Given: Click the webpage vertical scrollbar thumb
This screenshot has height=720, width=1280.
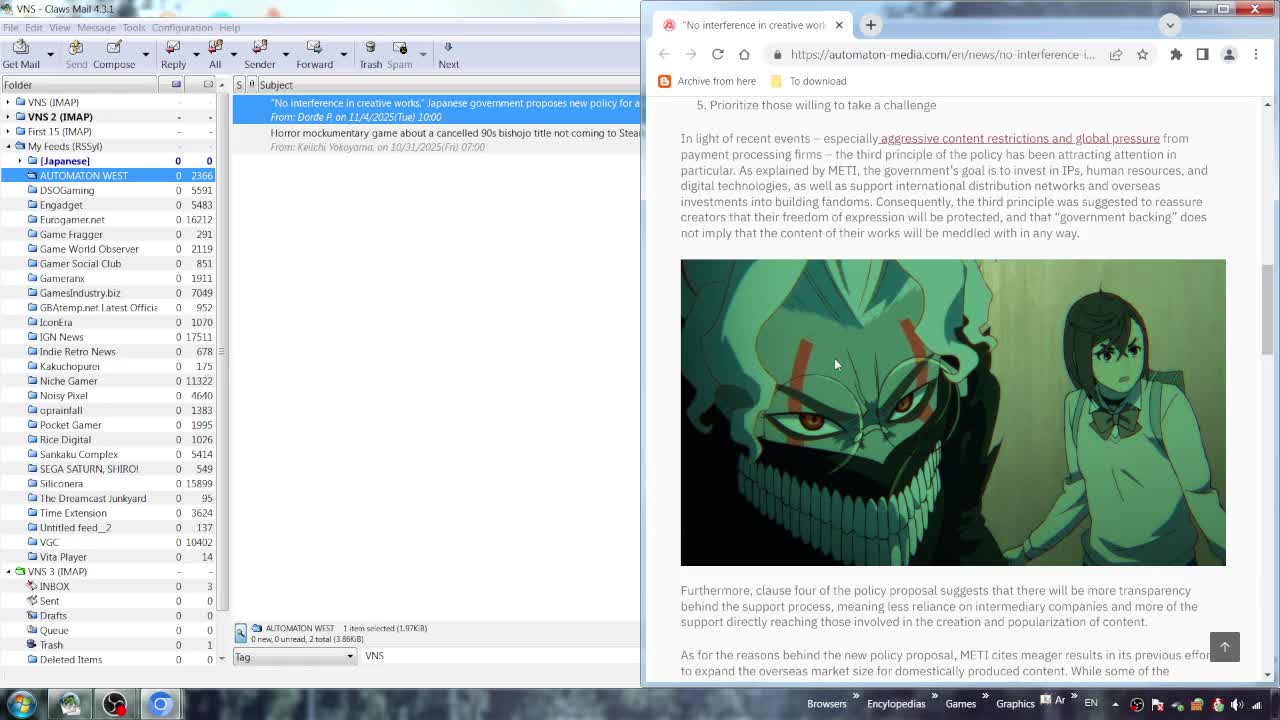Looking at the screenshot, I should pos(1267,310).
